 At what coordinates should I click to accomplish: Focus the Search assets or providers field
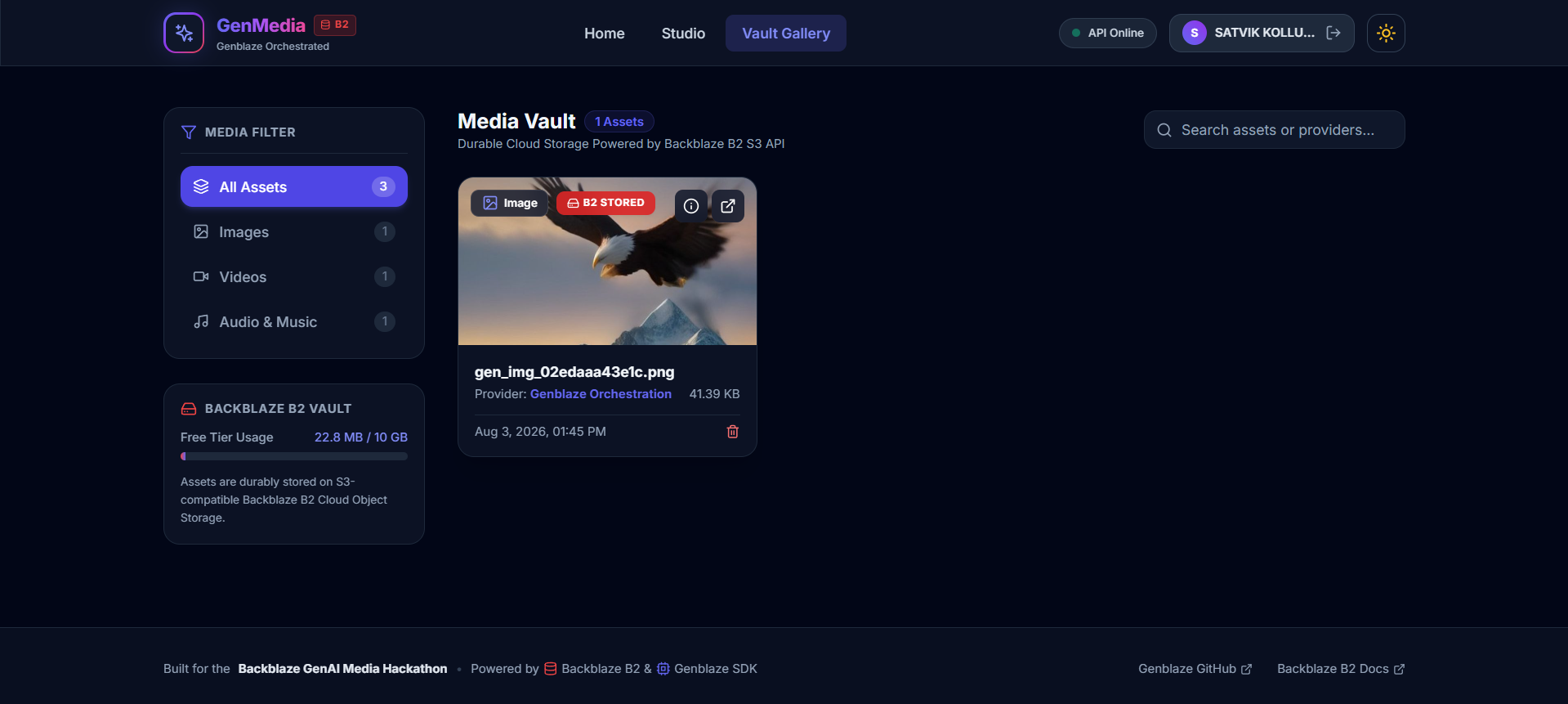click(1275, 130)
